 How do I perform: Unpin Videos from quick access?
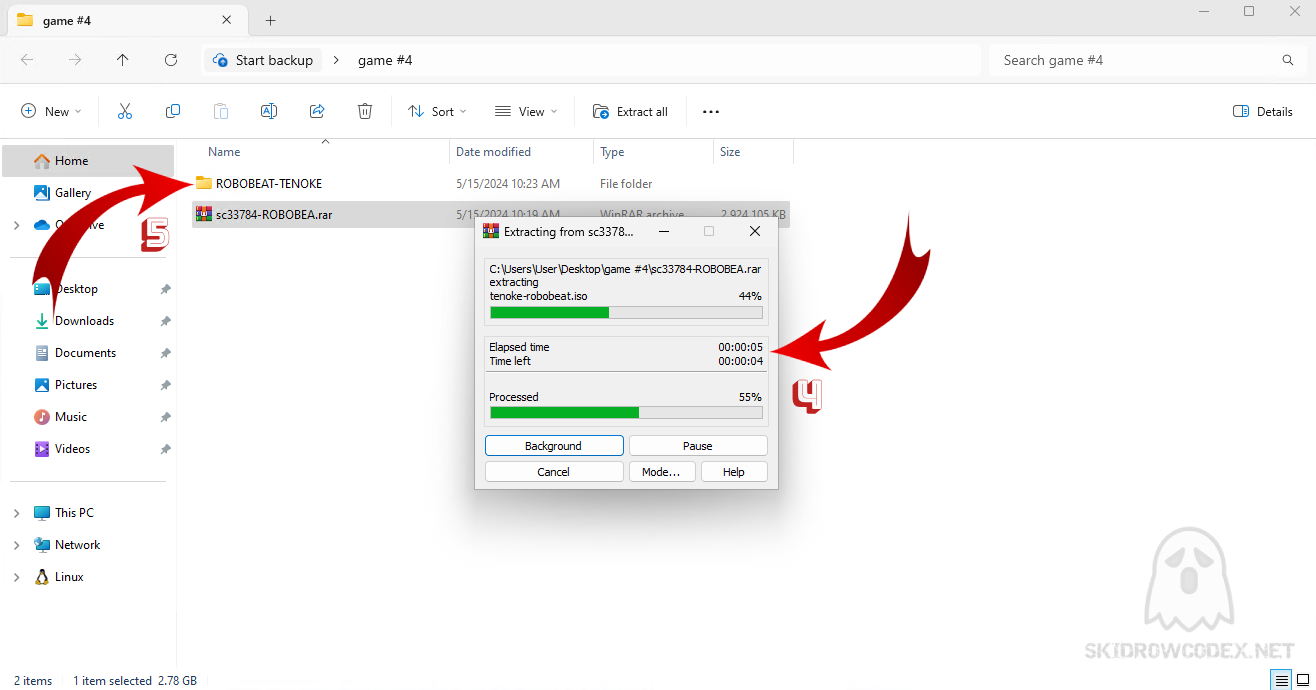coord(165,449)
